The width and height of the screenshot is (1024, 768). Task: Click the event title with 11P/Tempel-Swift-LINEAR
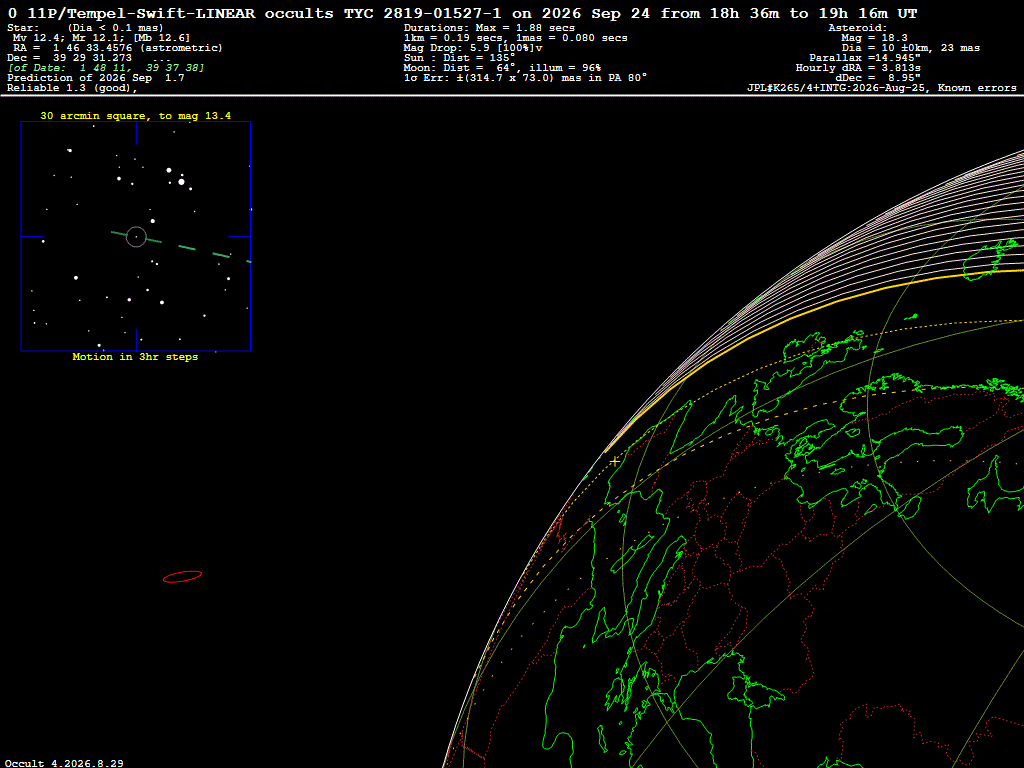coord(462,13)
